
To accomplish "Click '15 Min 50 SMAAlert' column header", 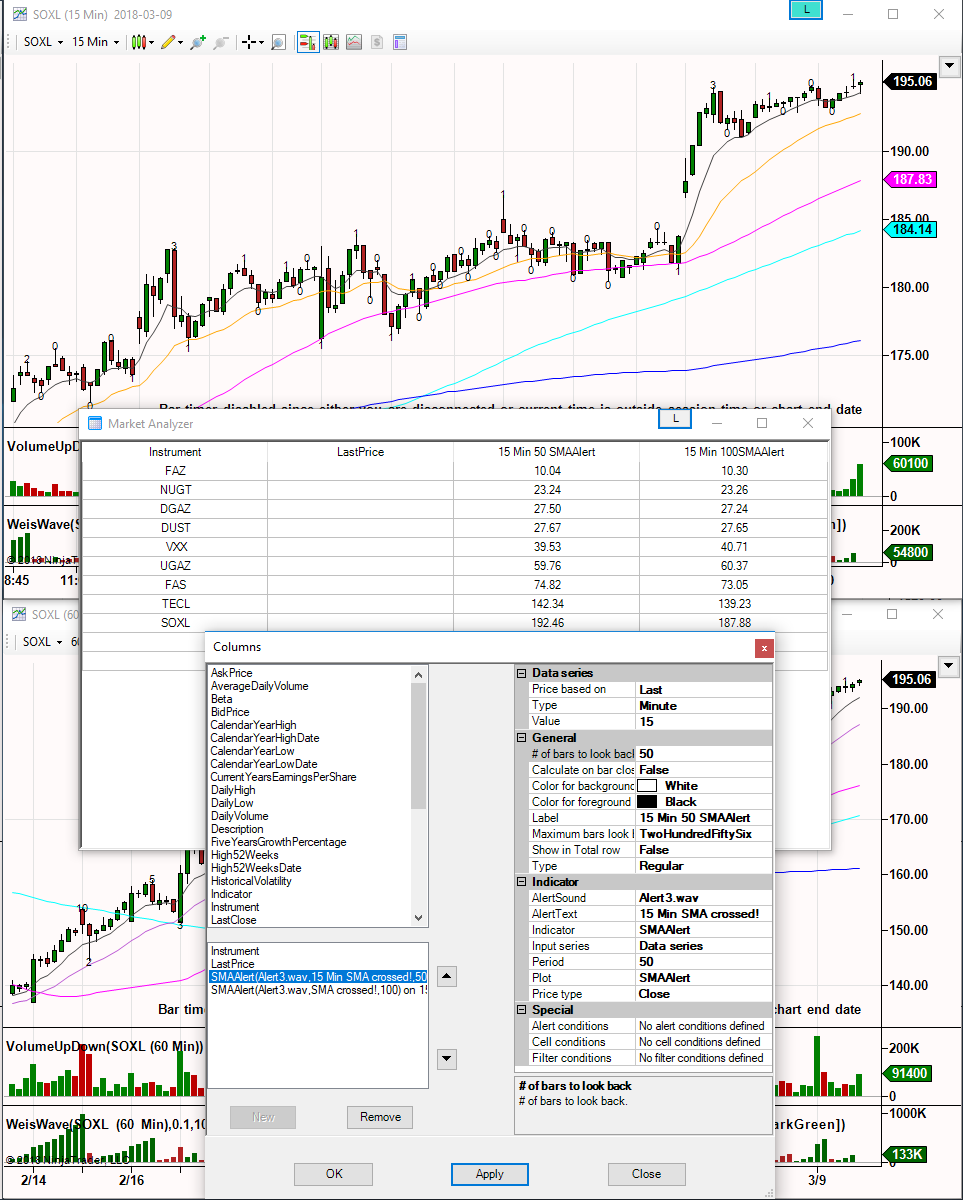I will click(x=547, y=452).
